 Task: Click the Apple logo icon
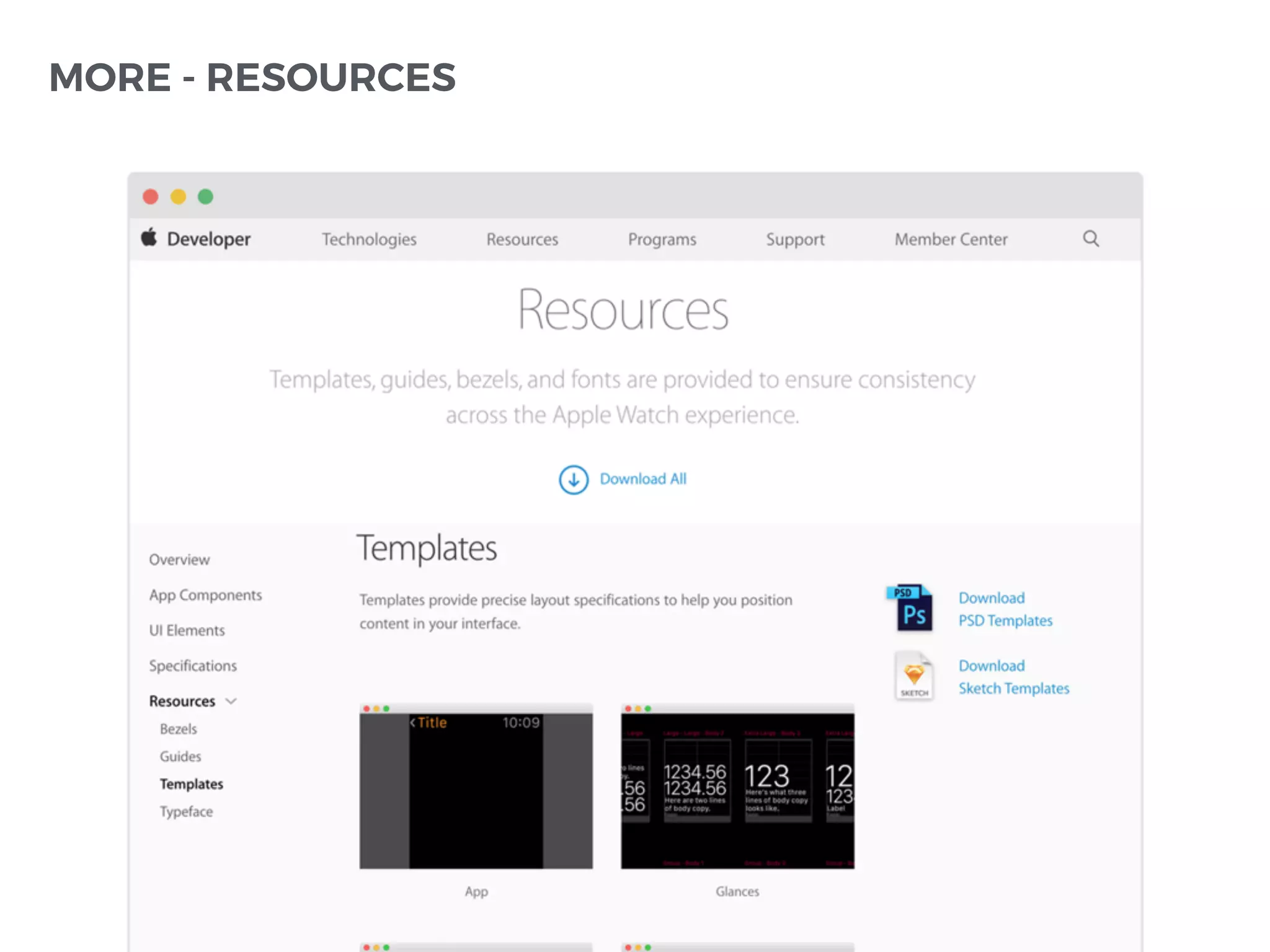[149, 237]
